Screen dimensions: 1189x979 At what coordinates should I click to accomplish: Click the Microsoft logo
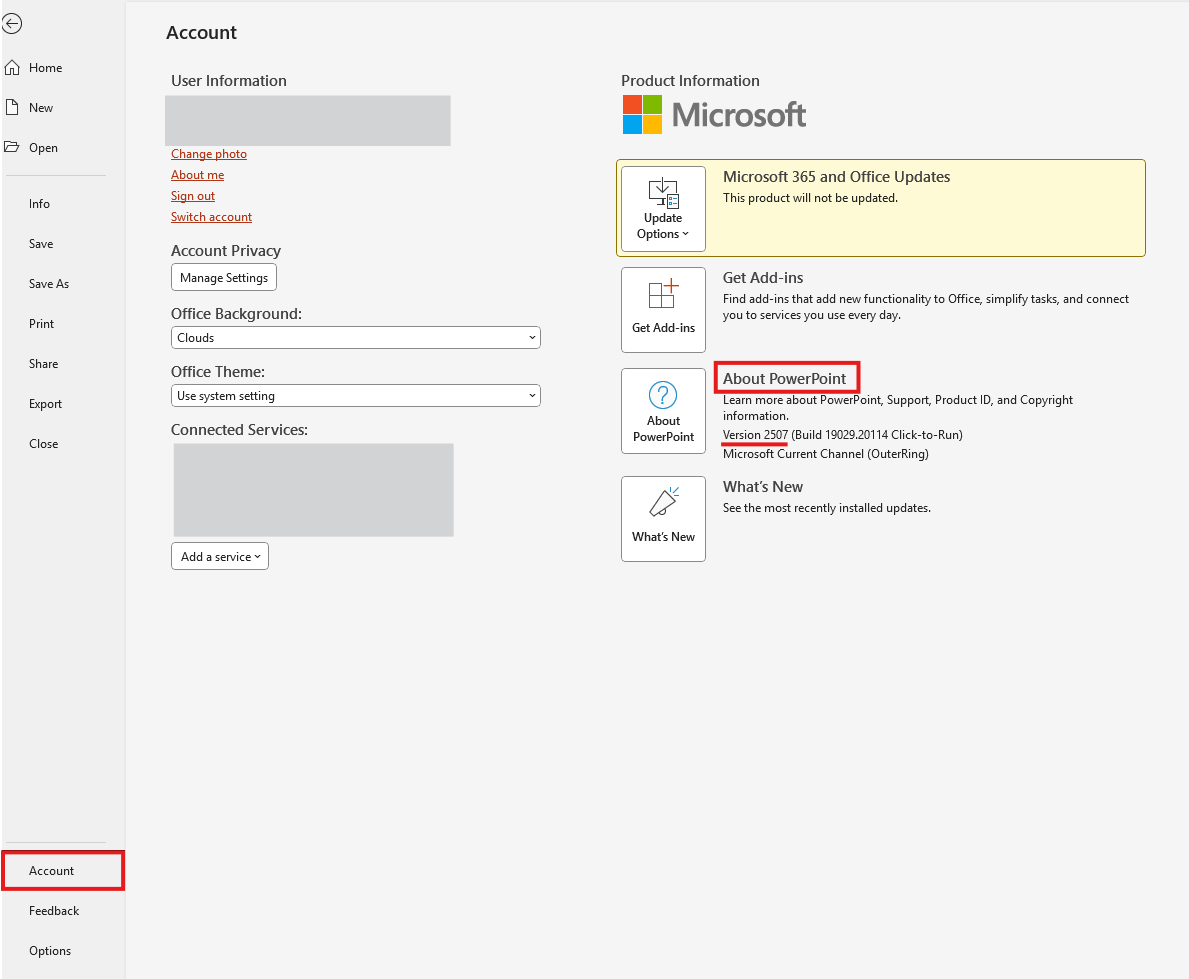click(714, 115)
